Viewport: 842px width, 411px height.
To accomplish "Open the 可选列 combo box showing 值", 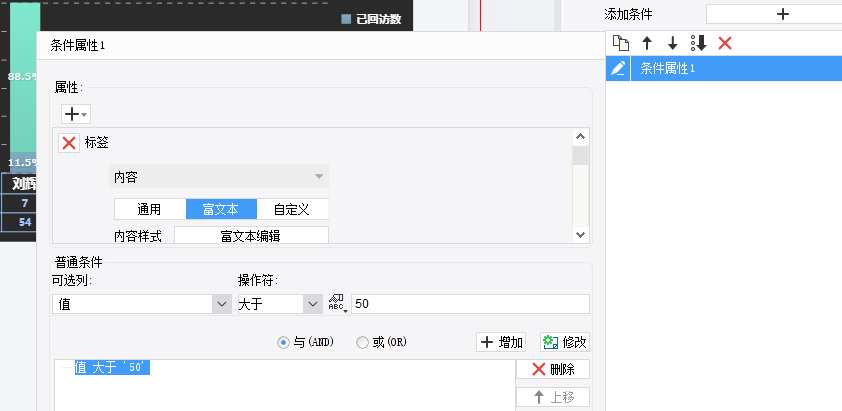I will [142, 304].
